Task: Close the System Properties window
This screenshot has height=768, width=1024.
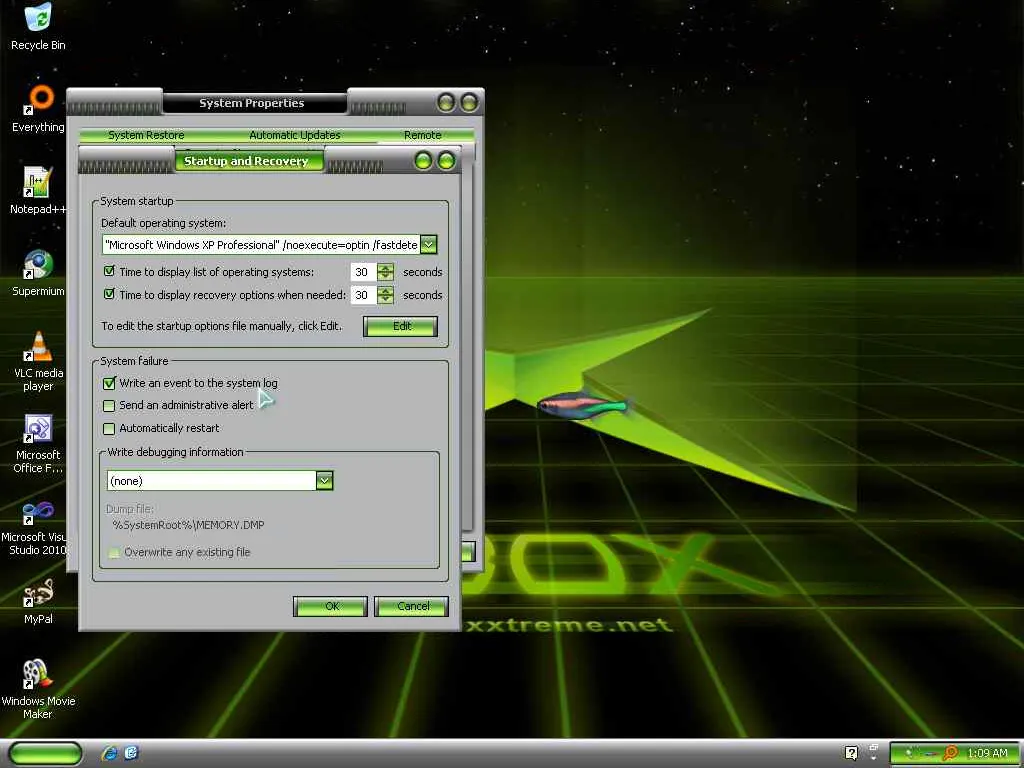Action: 470,103
